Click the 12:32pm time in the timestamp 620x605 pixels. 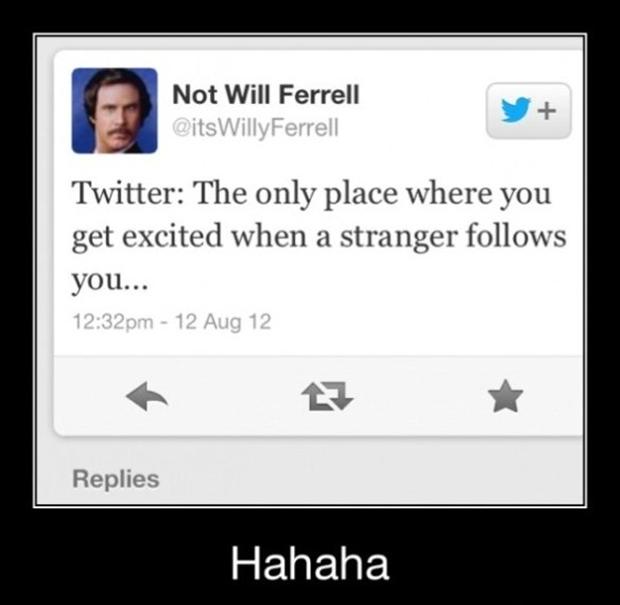[113, 321]
